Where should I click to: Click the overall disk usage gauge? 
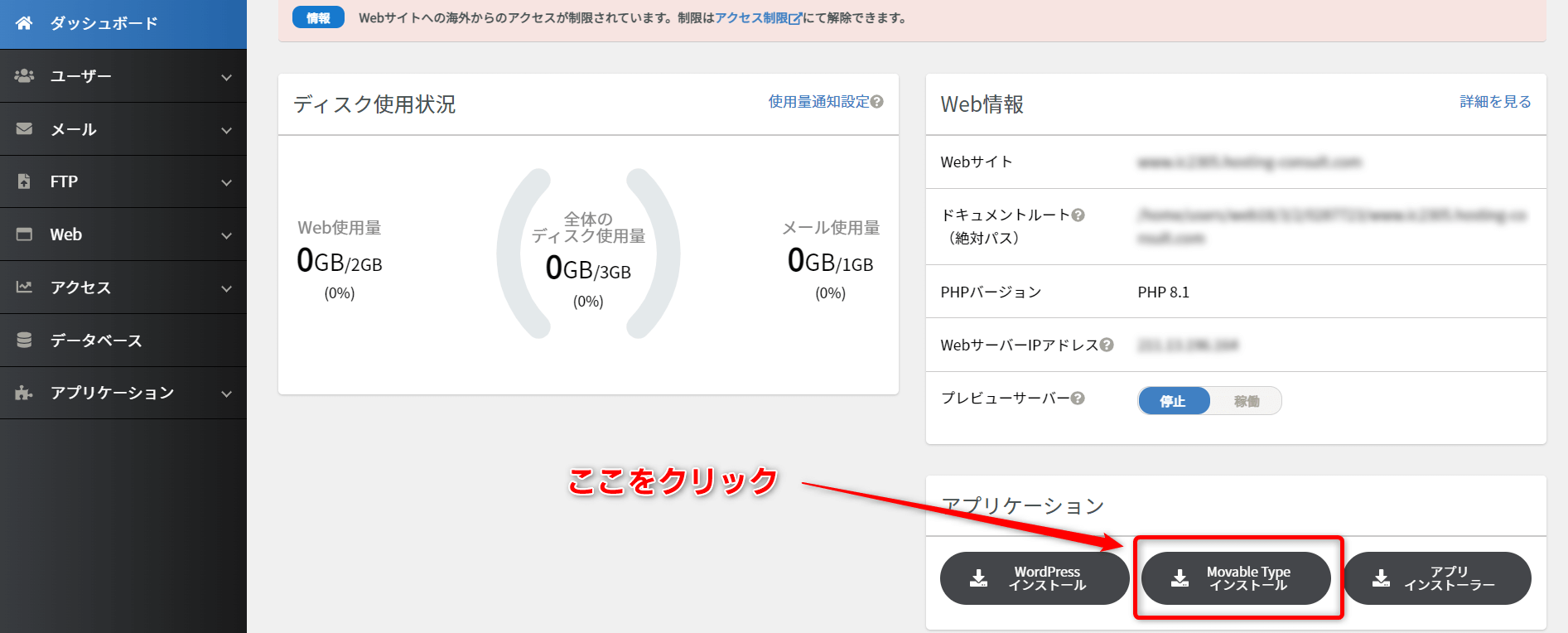click(x=588, y=254)
